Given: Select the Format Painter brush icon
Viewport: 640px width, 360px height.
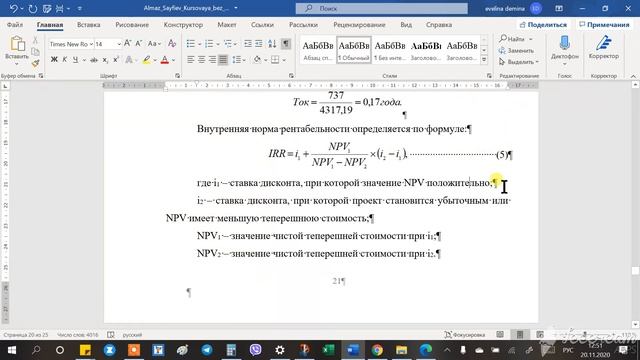Looking at the screenshot, I should coord(36,63).
